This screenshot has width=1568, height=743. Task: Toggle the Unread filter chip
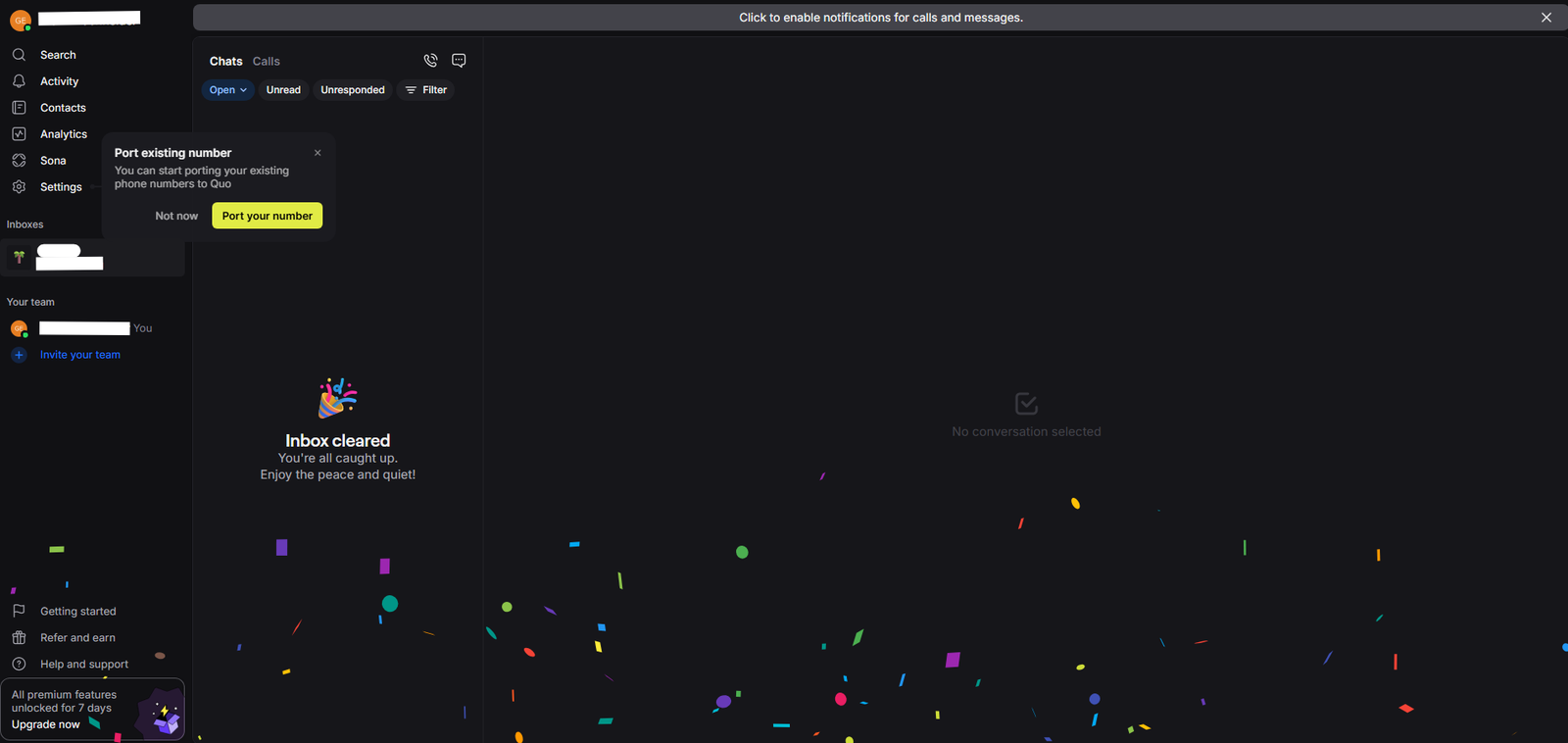283,90
